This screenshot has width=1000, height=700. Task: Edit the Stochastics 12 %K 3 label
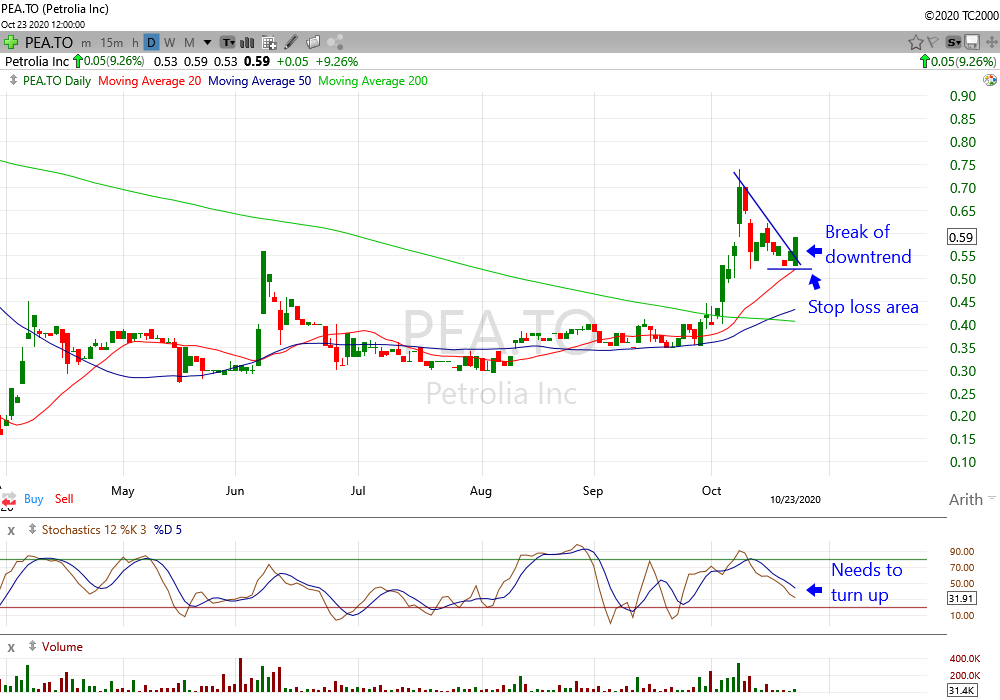point(94,530)
